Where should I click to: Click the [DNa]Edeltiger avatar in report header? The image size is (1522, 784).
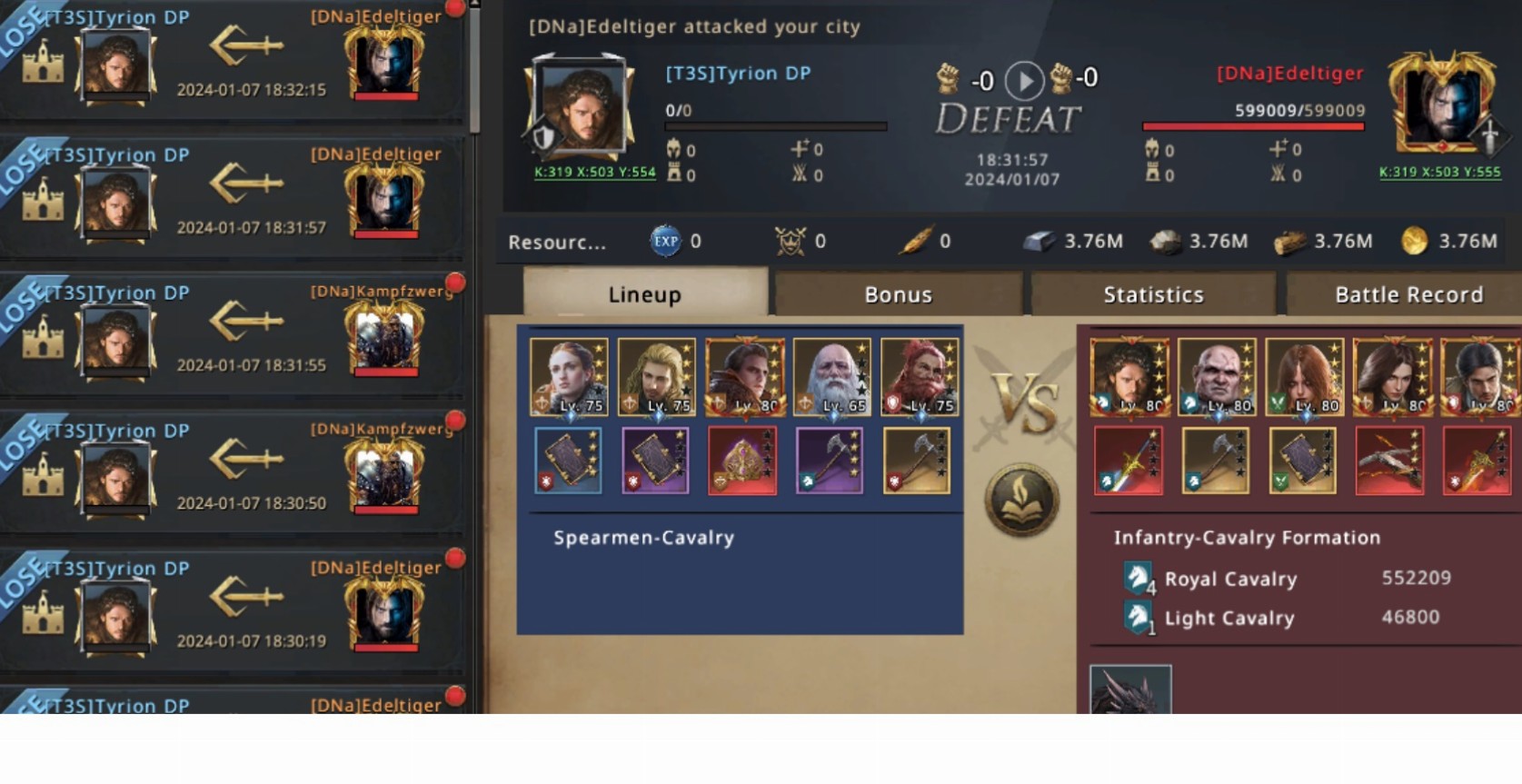[x=1442, y=103]
